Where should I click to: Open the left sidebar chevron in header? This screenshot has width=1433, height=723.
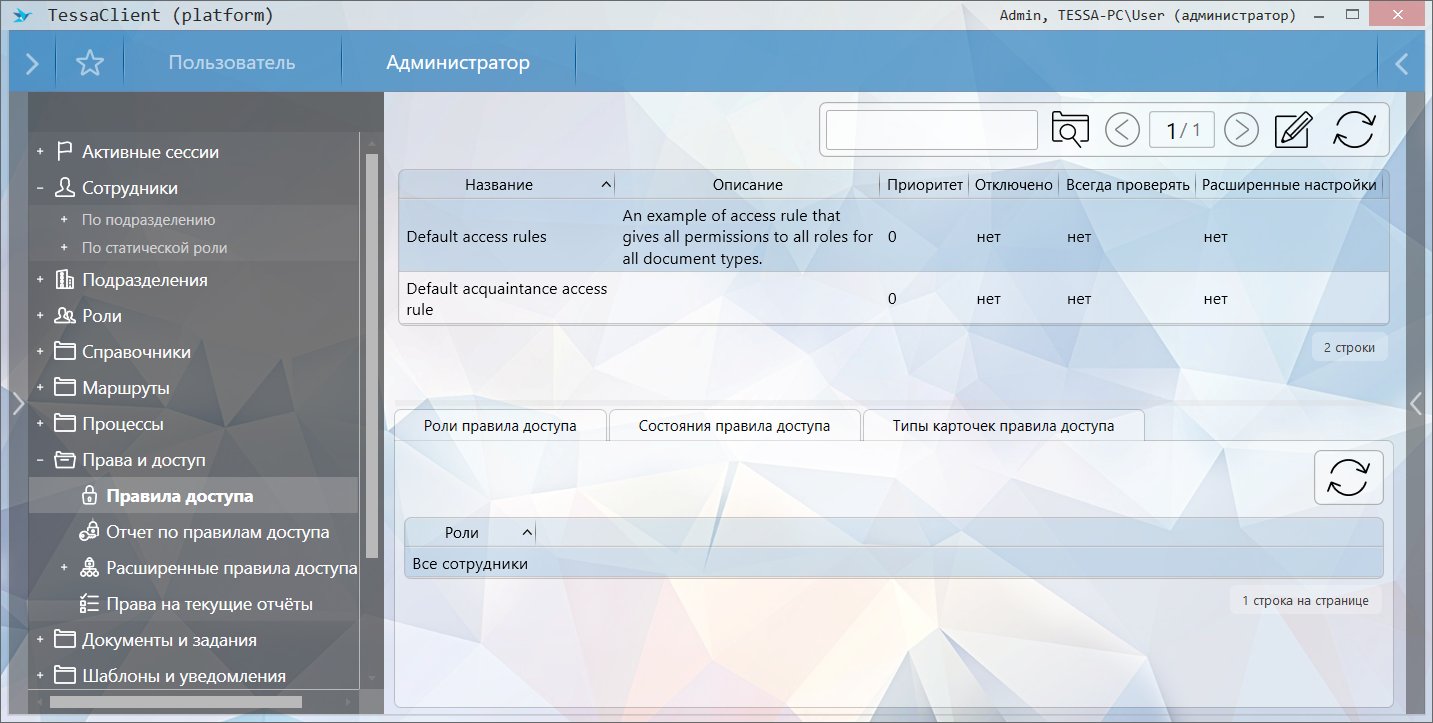(x=32, y=64)
